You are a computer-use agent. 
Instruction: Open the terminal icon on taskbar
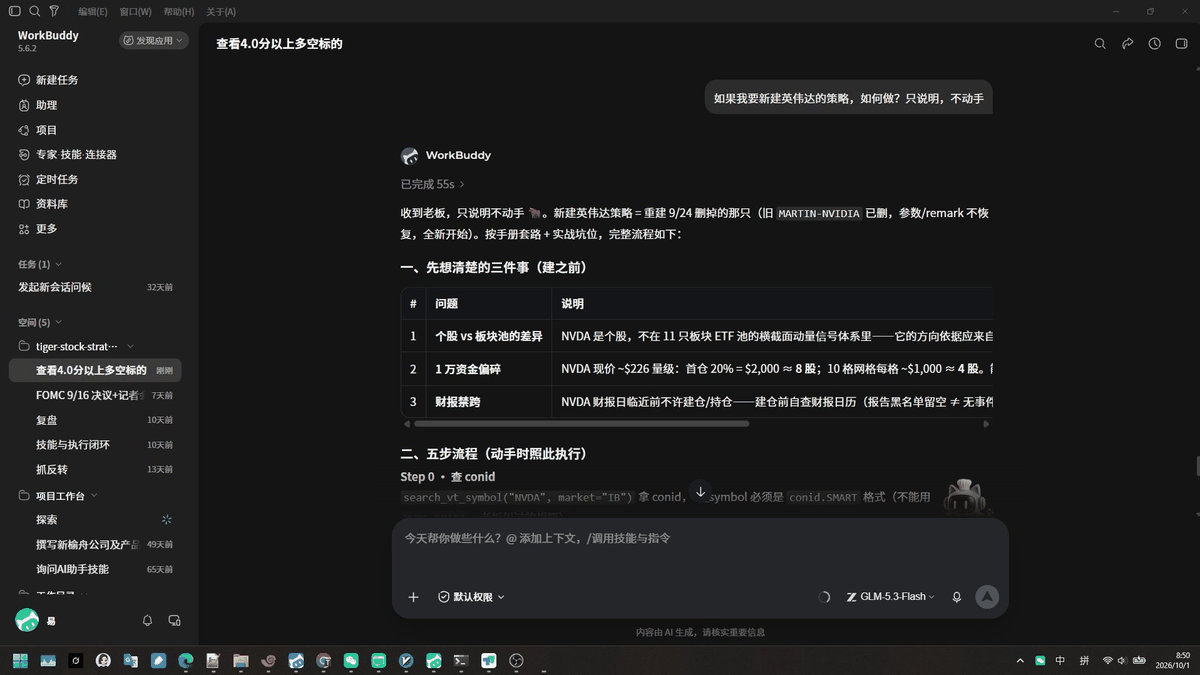(x=461, y=661)
